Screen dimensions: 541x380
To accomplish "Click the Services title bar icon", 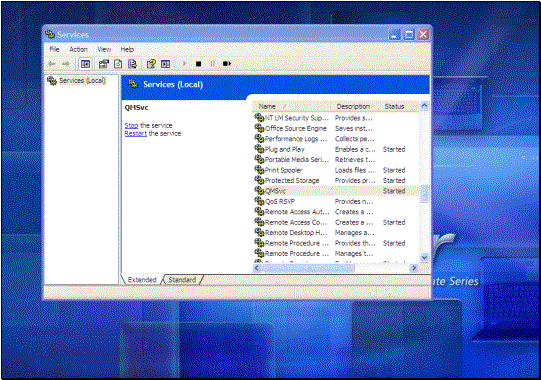I will click(50, 34).
